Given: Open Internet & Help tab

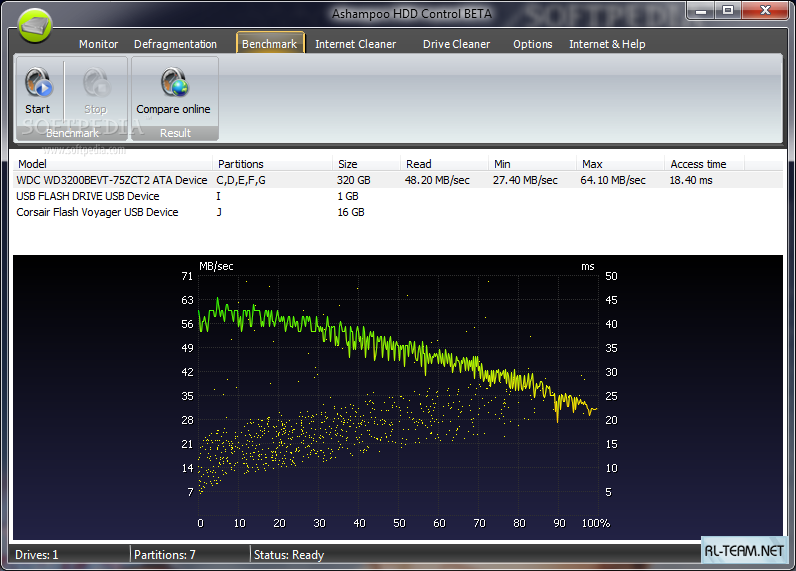Looking at the screenshot, I should pyautogui.click(x=607, y=44).
